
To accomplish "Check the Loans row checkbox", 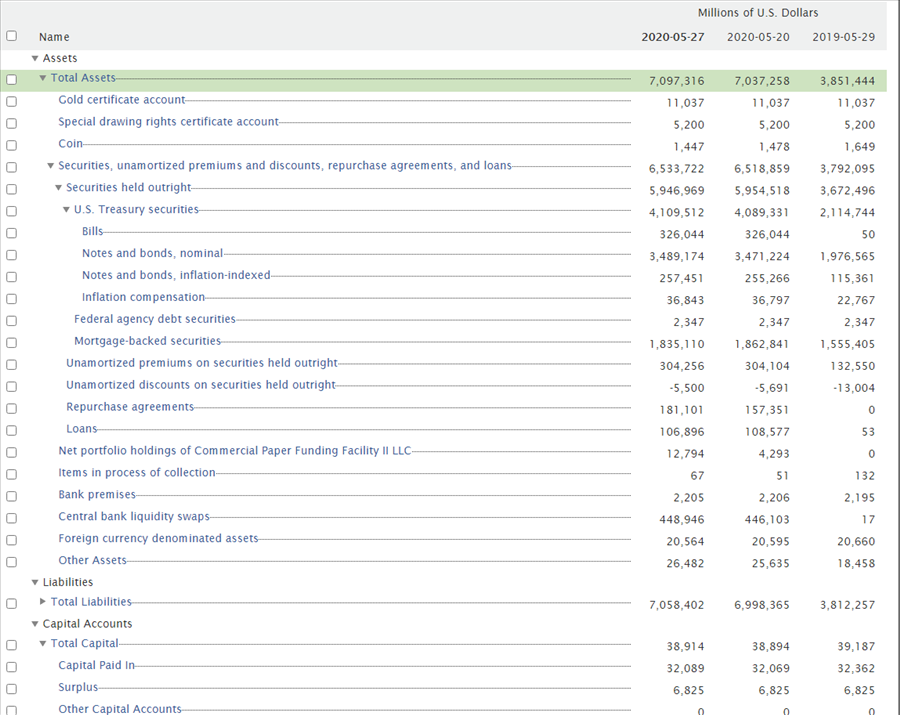I will point(11,430).
